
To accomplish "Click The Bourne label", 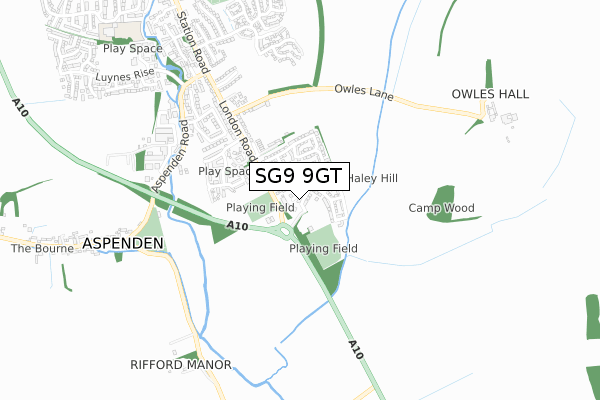I will pyautogui.click(x=42, y=248).
